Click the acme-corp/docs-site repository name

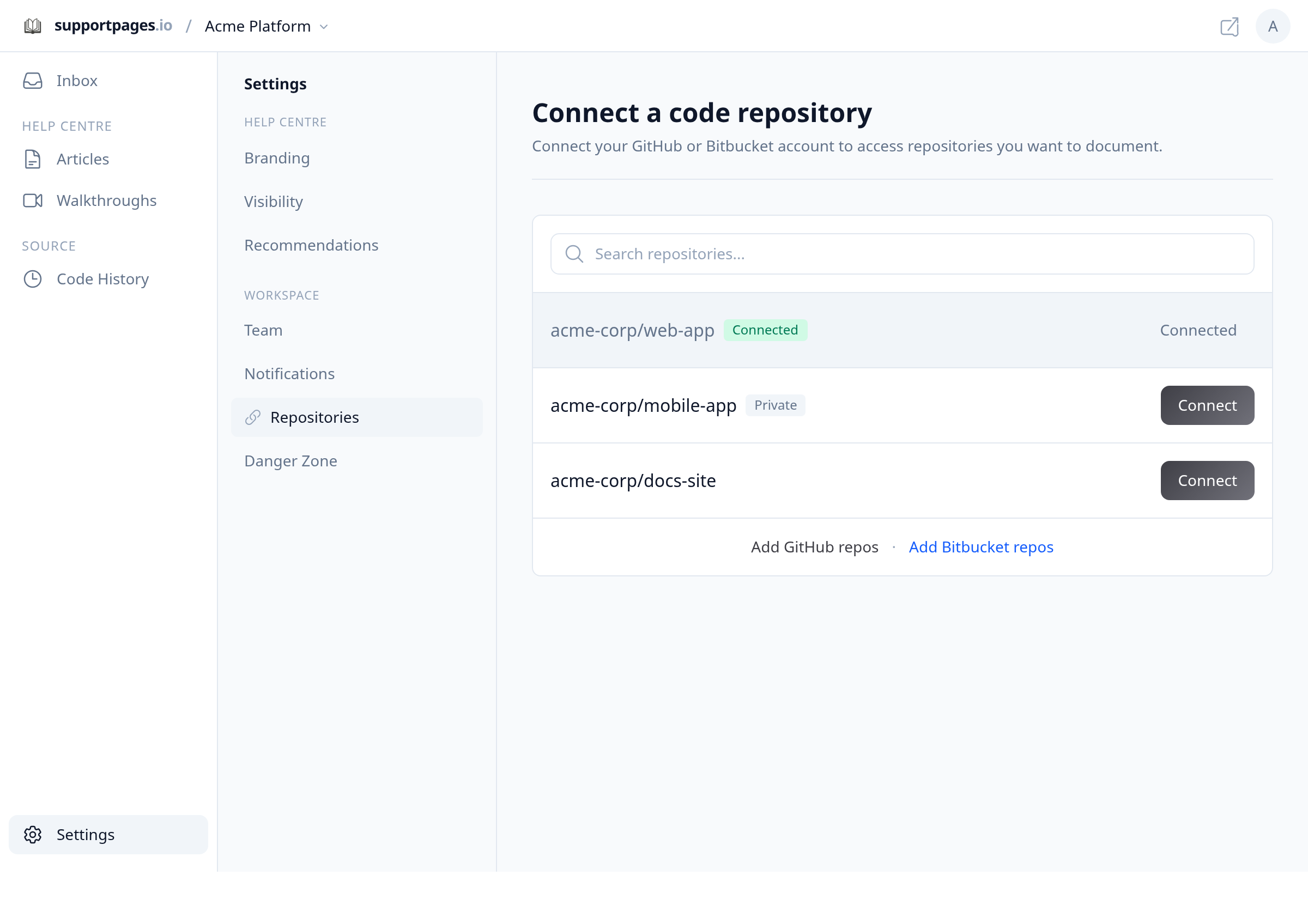[x=633, y=481]
